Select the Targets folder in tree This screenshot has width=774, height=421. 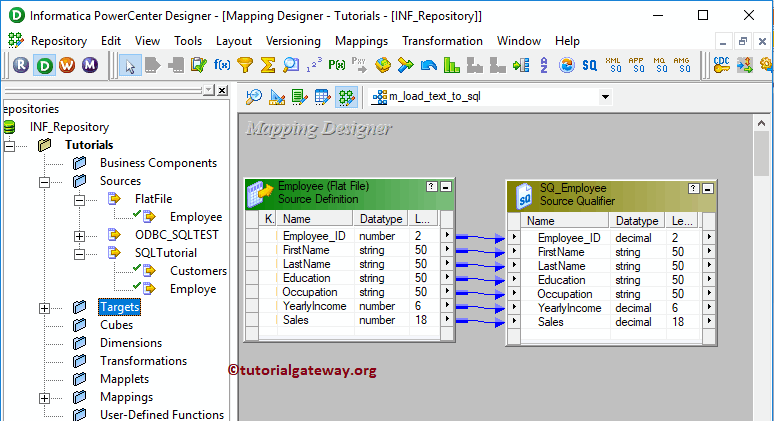(x=119, y=307)
